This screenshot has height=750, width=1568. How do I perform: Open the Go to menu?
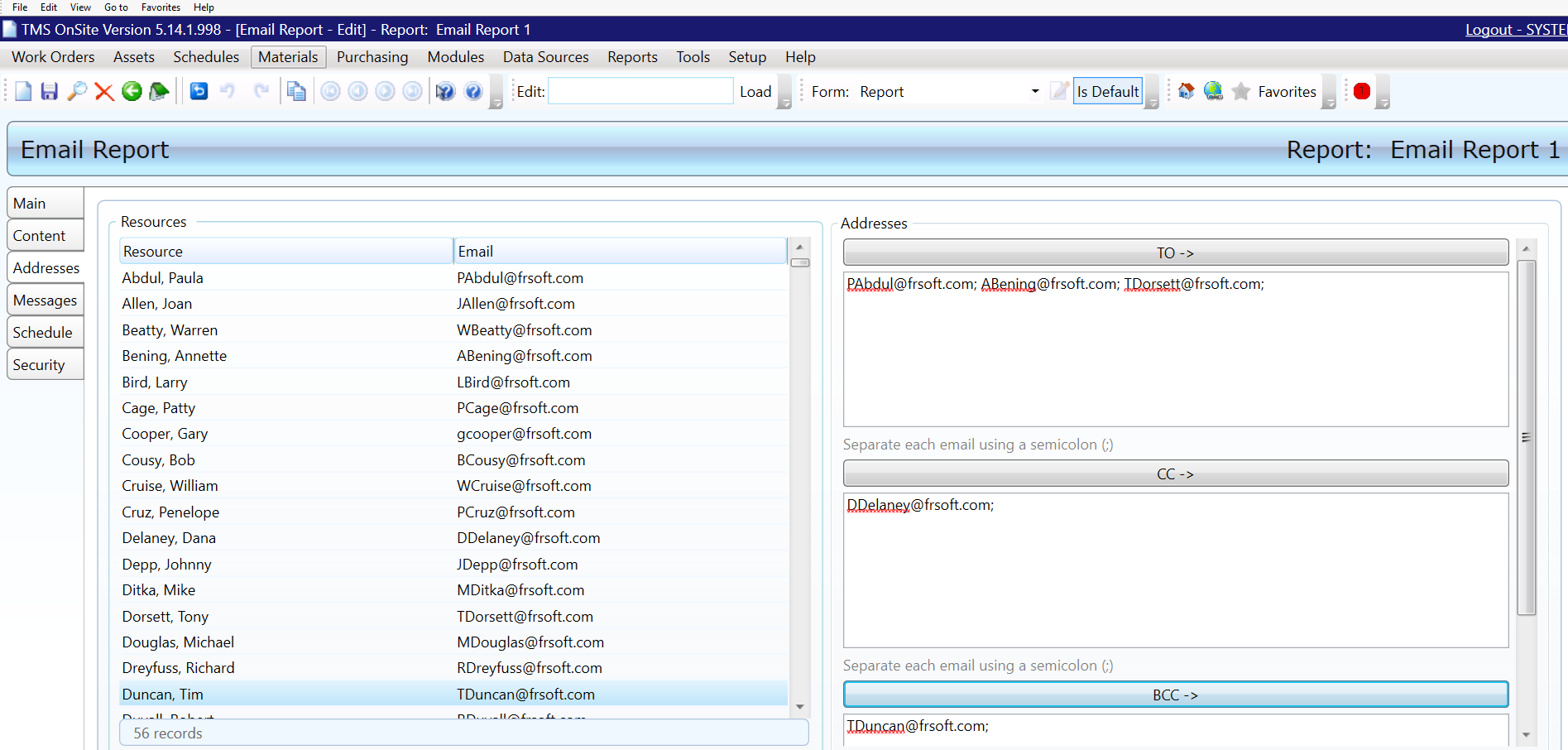click(x=116, y=7)
